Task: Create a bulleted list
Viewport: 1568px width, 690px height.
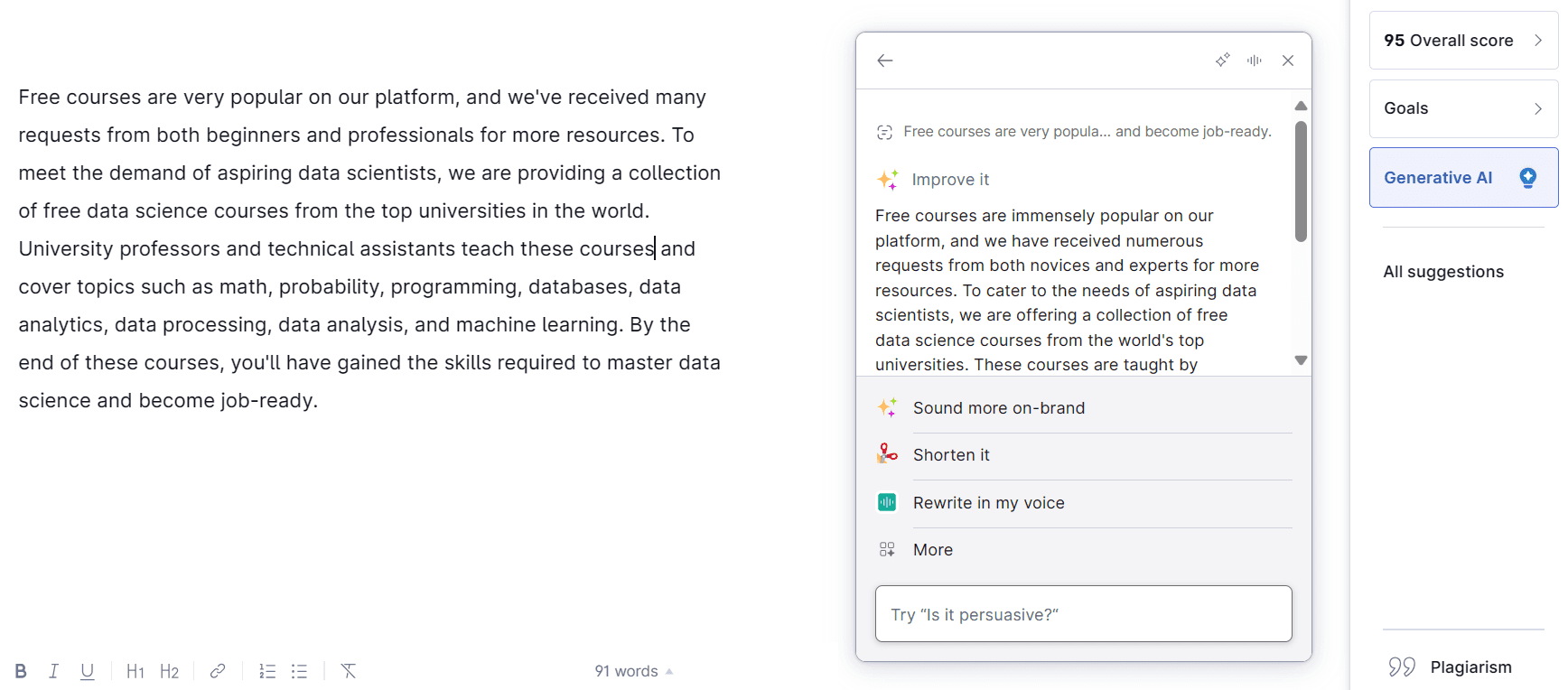Action: tap(300, 671)
